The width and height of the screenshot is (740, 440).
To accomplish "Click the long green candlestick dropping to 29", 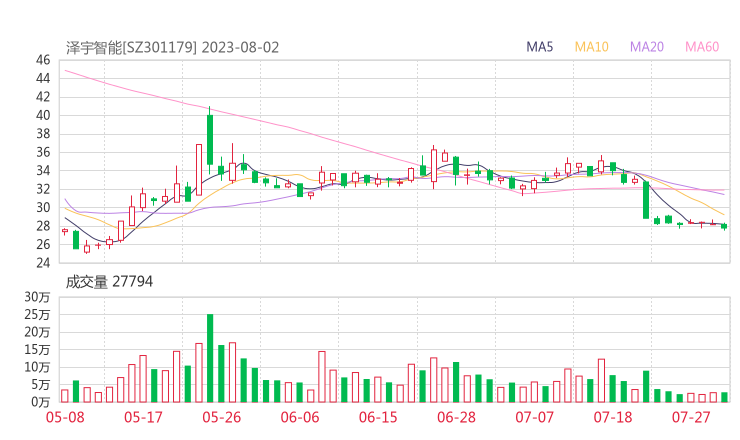I will pyautogui.click(x=646, y=200).
